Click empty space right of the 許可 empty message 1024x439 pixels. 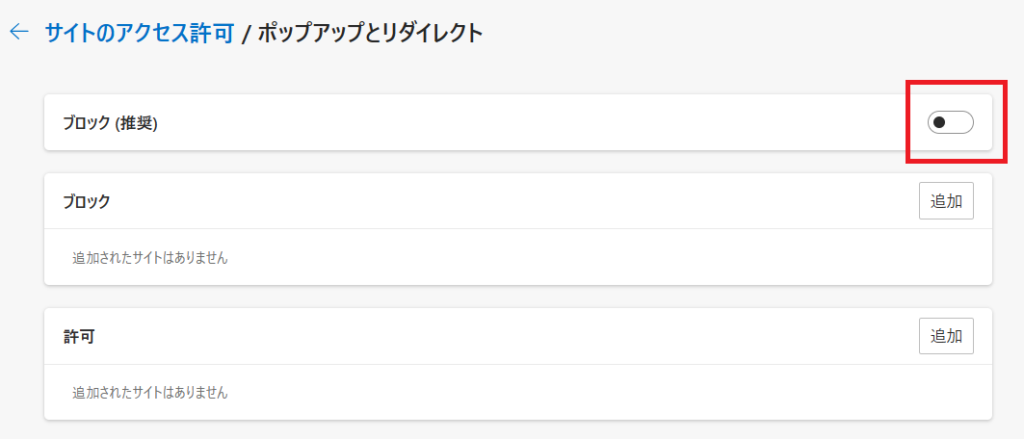pos(600,393)
